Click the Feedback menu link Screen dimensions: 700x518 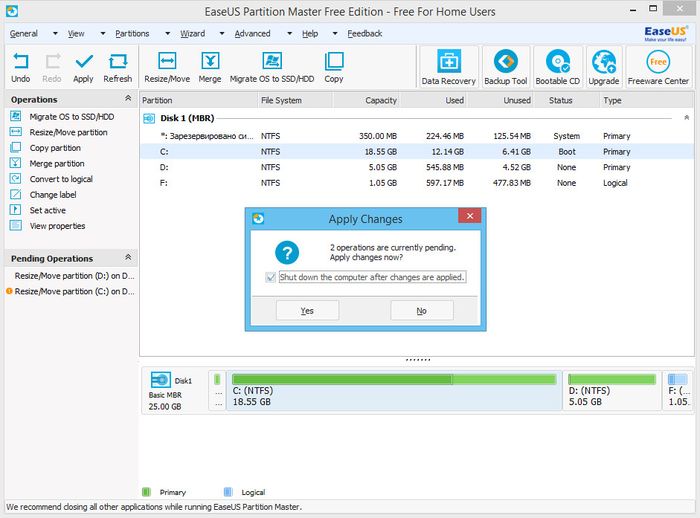(x=365, y=33)
